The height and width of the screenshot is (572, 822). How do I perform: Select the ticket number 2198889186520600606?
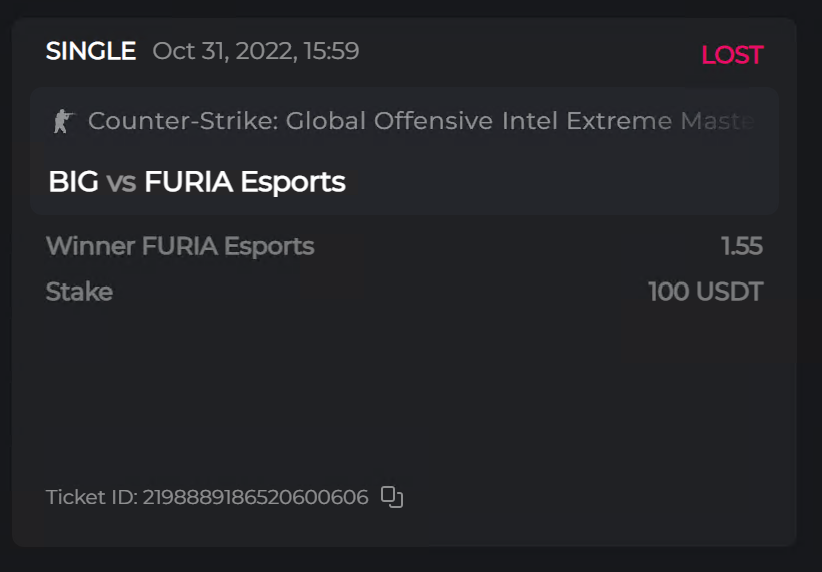point(255,497)
